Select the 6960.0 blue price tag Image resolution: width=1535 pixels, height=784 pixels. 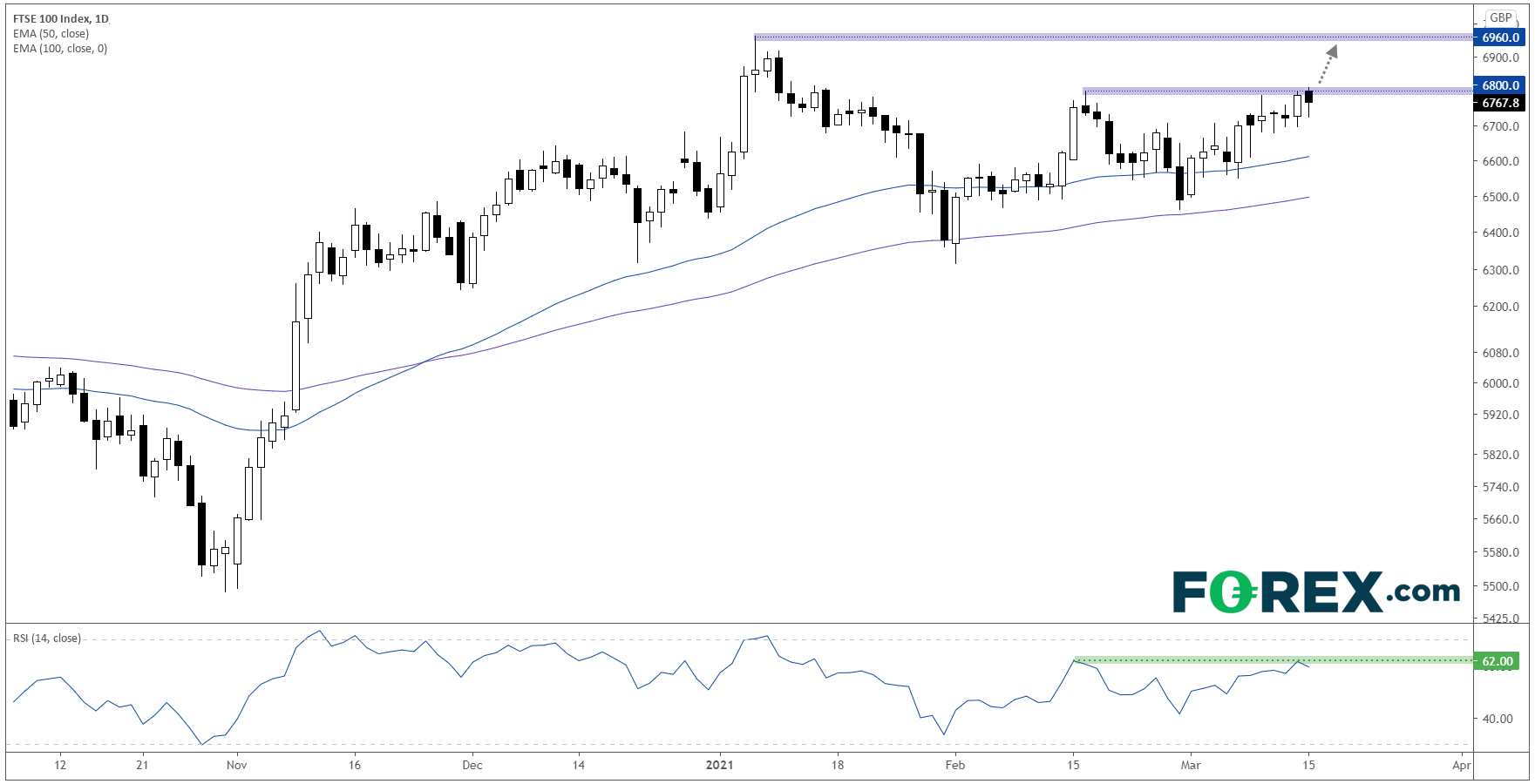pyautogui.click(x=1500, y=37)
